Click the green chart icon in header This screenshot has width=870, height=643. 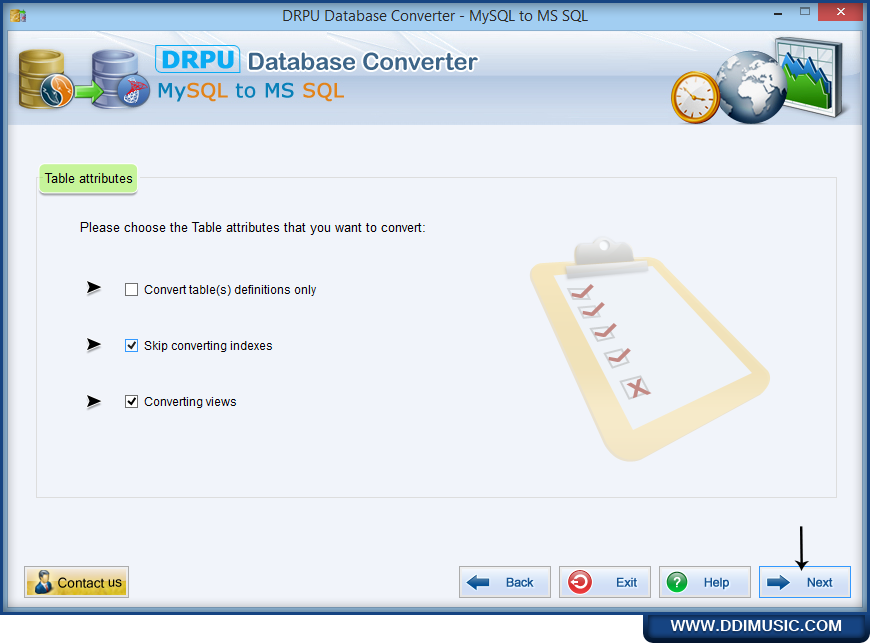click(x=809, y=77)
